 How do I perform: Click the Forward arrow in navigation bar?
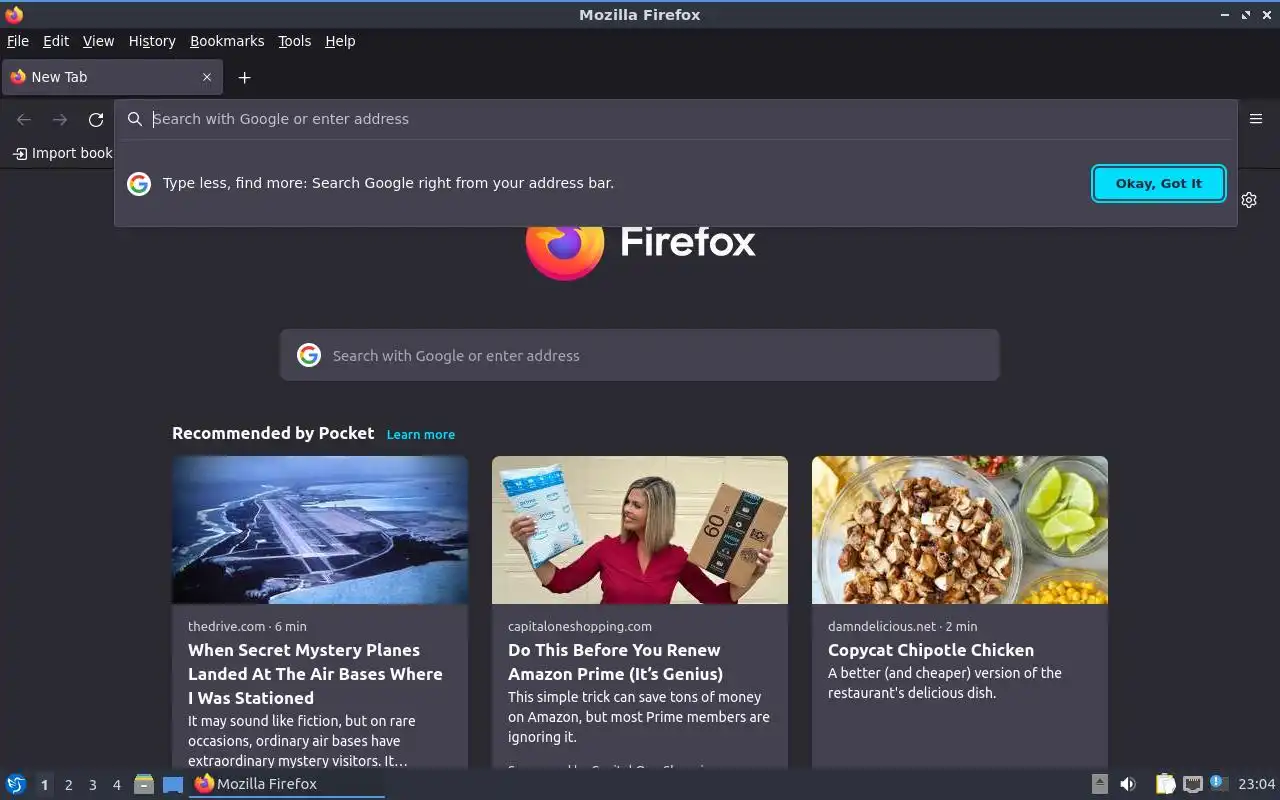point(60,120)
